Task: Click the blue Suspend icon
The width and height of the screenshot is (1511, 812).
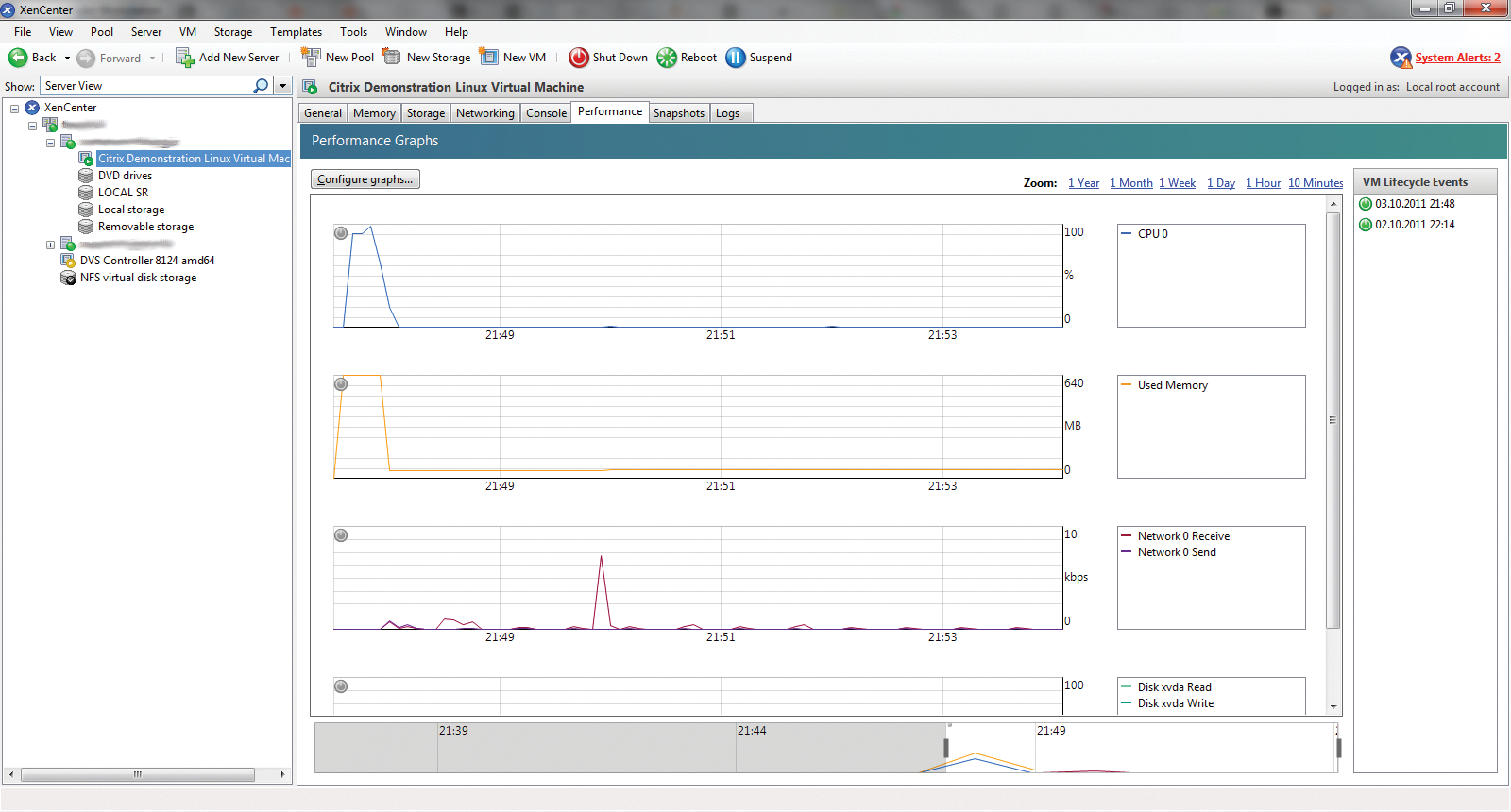Action: tap(736, 58)
